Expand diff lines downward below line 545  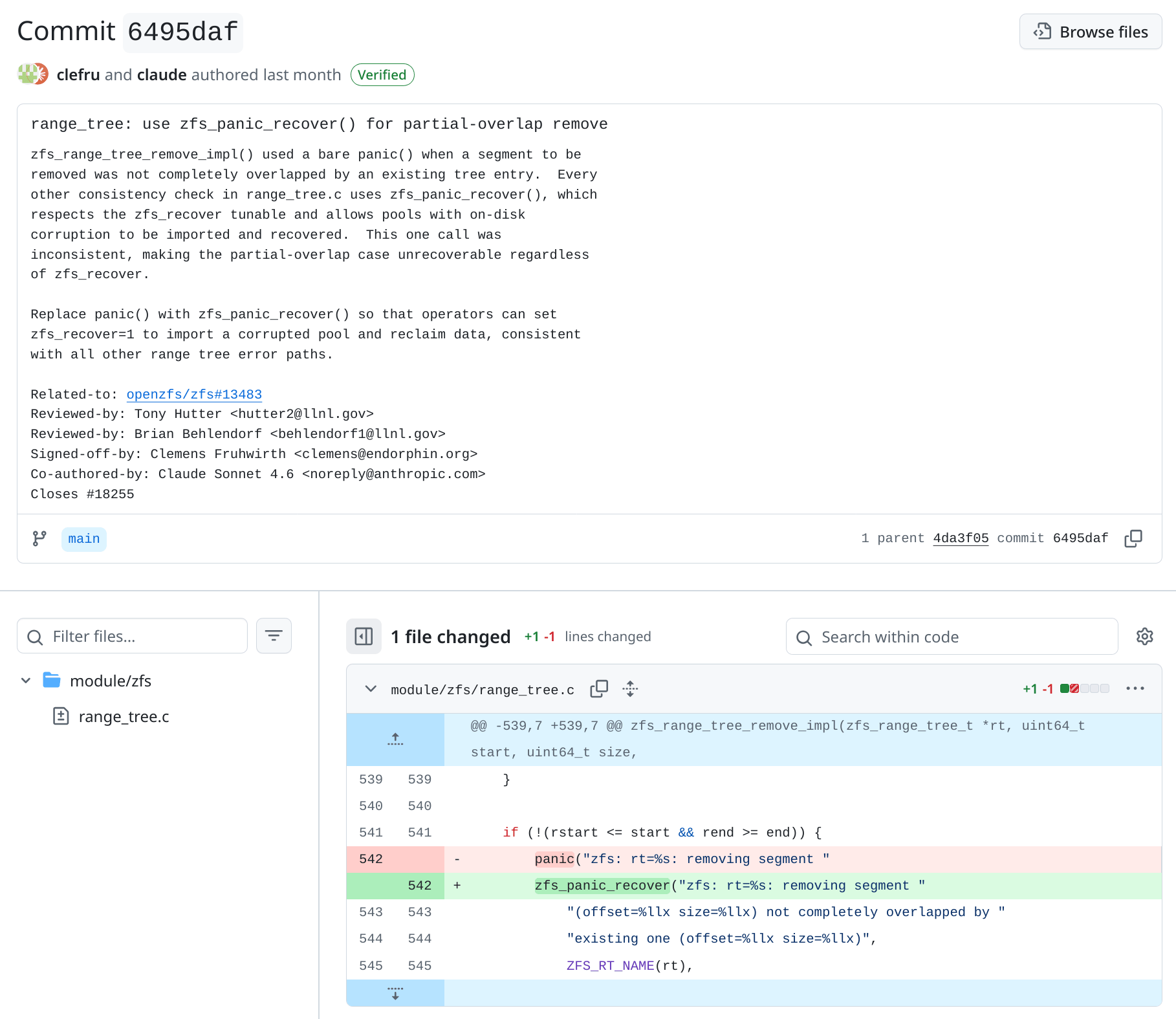(x=395, y=993)
